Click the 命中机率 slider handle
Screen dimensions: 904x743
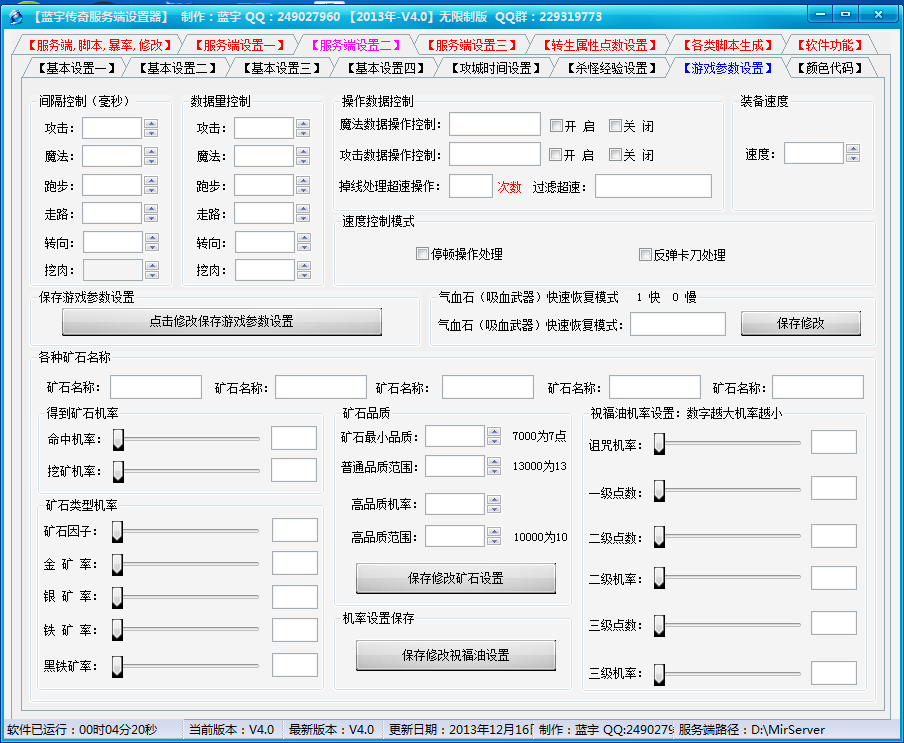[118, 439]
